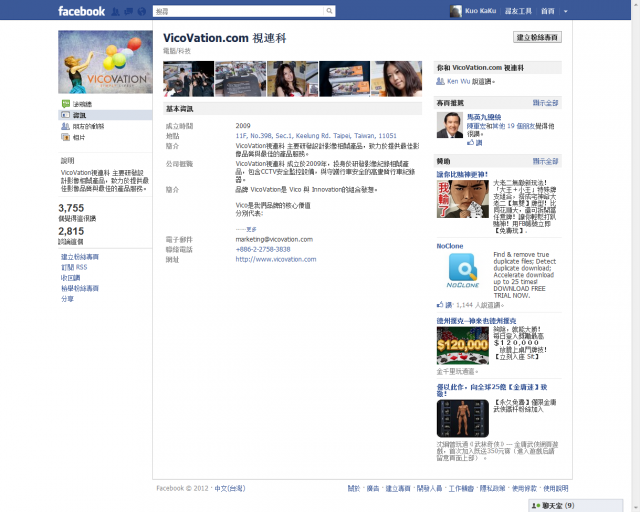
Task: Click the marketing@vicovation.com email text
Action: [274, 239]
